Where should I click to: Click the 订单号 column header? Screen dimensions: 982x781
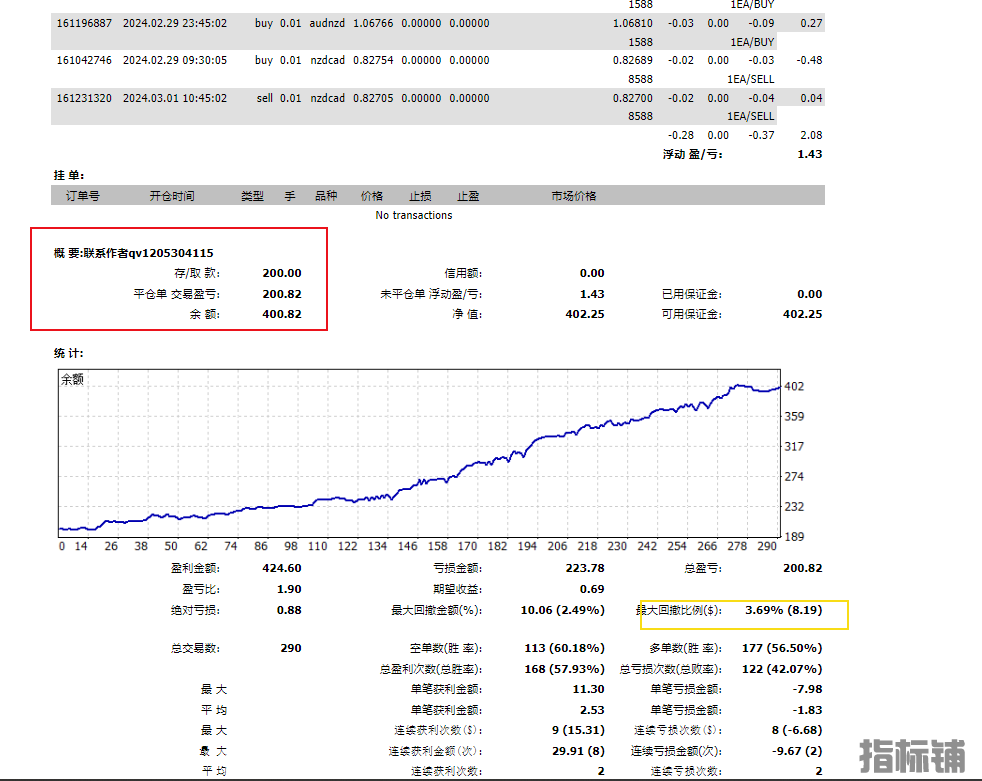83,196
